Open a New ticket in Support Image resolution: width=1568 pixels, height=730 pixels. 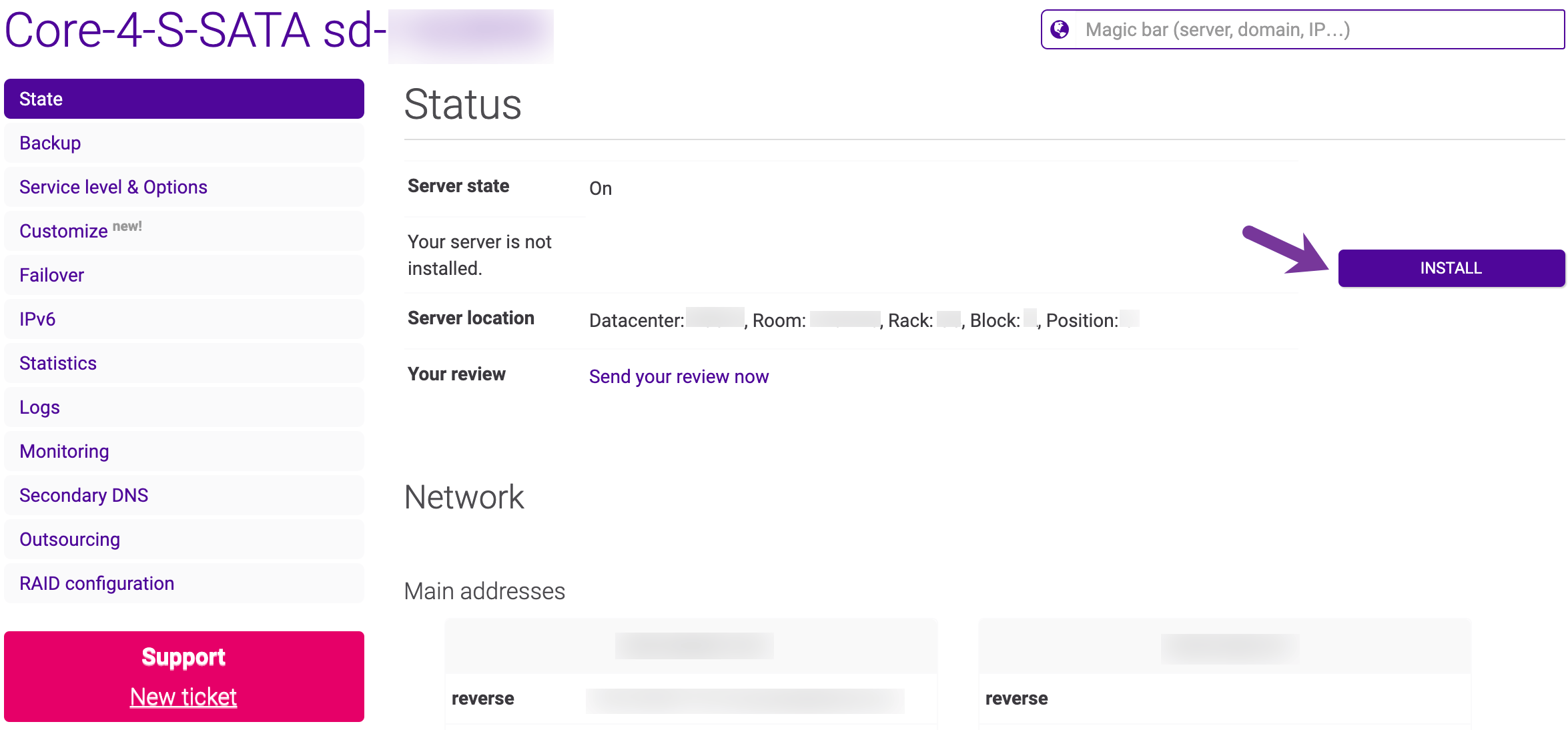(x=183, y=697)
